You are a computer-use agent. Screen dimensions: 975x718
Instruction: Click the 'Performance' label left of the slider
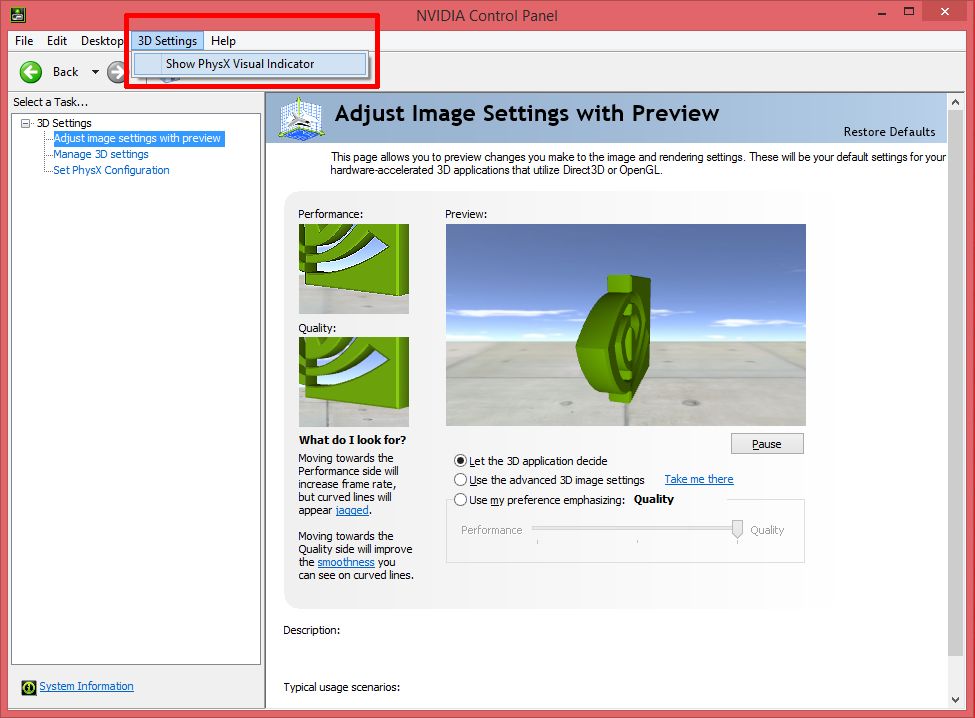[491, 530]
